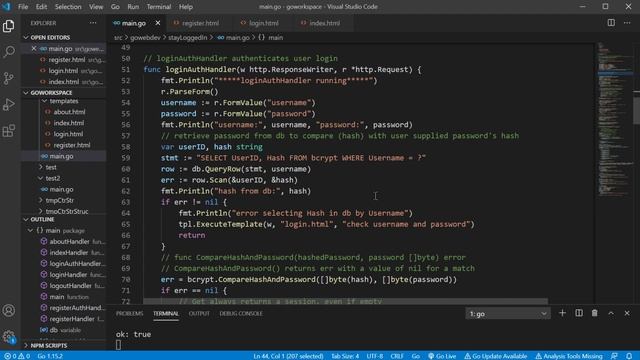Select loginAuthHandler in Outline

pos(73,264)
